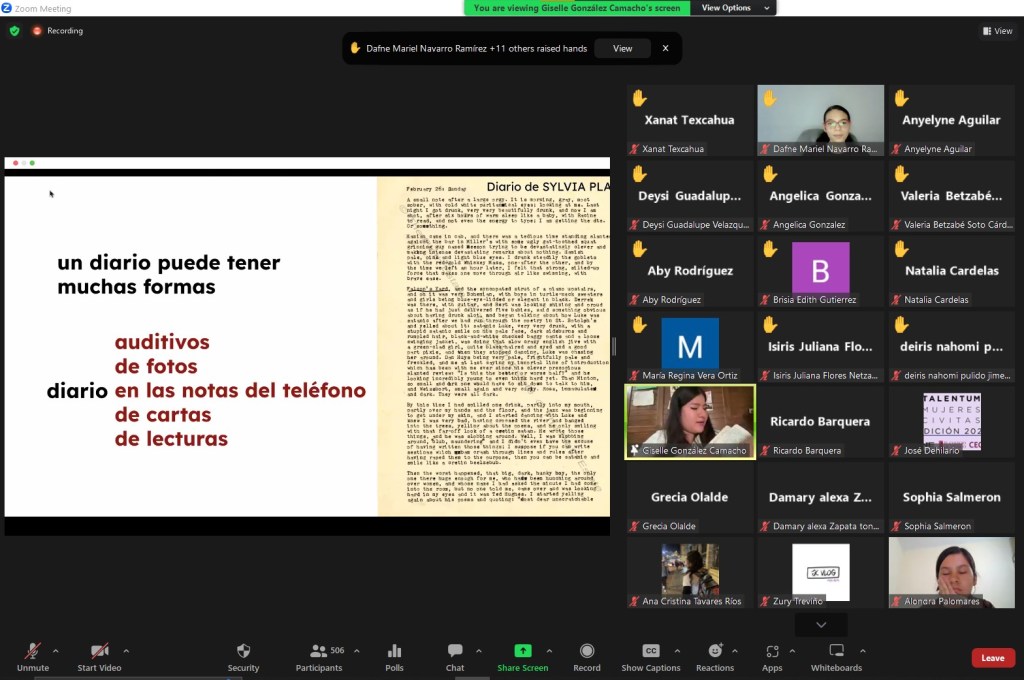Expand audio options arrow beside Unmute

(x=55, y=650)
